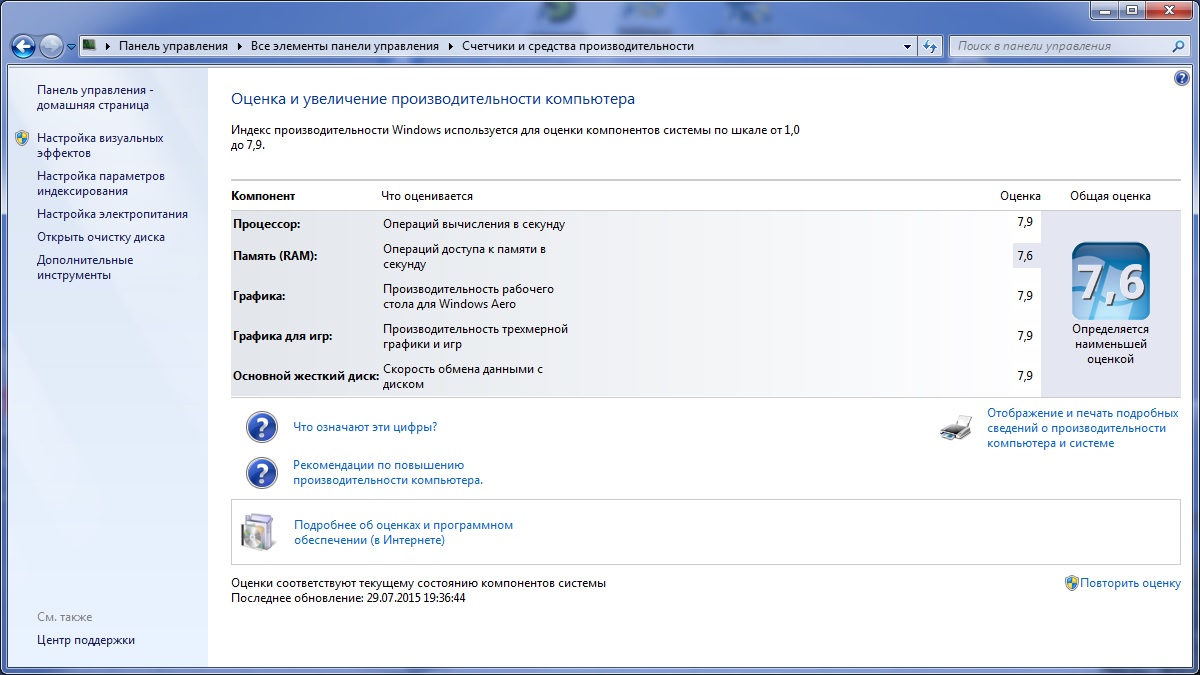
Task: Open "Настройка визуальных эффектов" link
Action: click(100, 145)
